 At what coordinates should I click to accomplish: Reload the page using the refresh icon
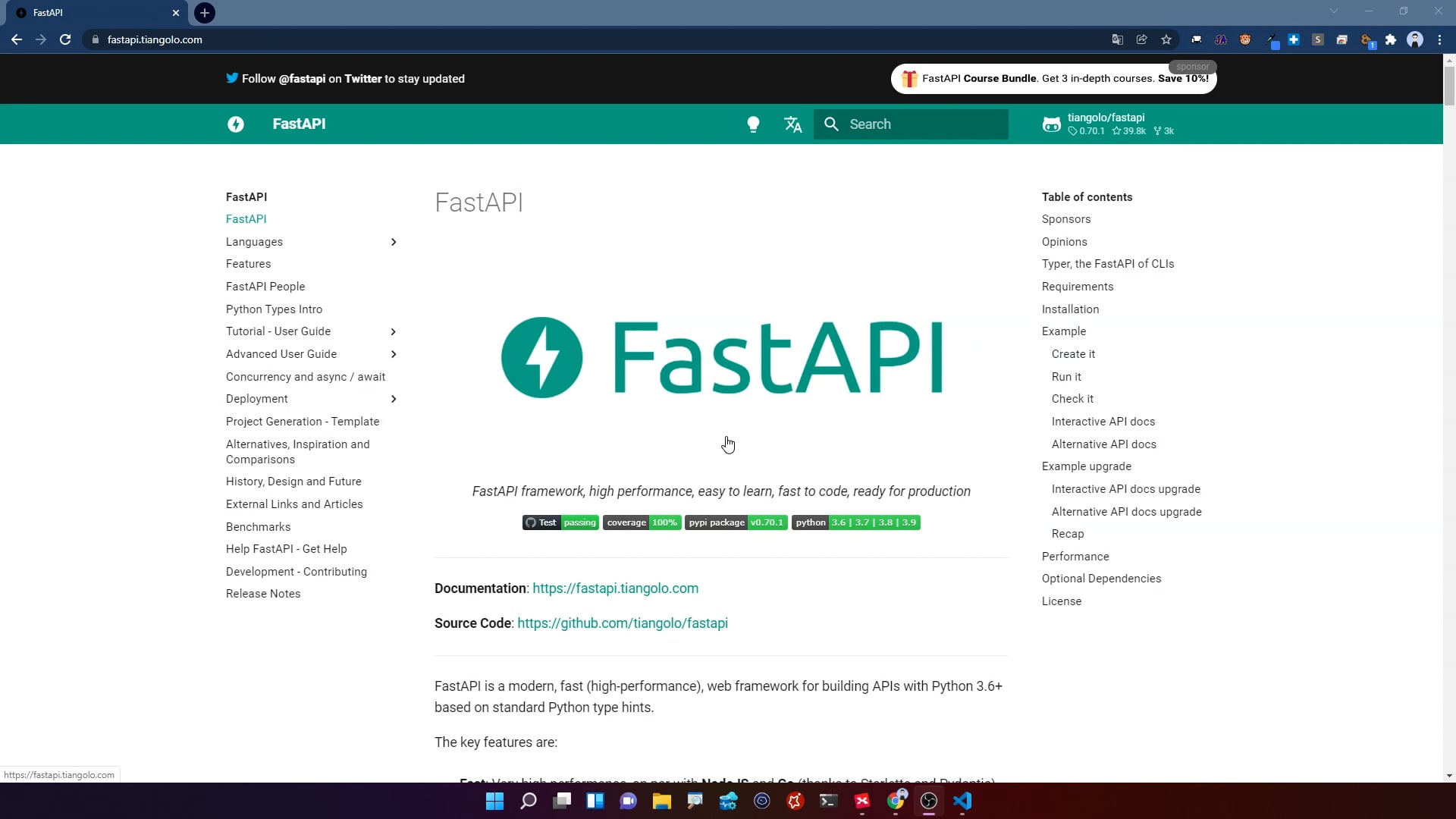[65, 39]
